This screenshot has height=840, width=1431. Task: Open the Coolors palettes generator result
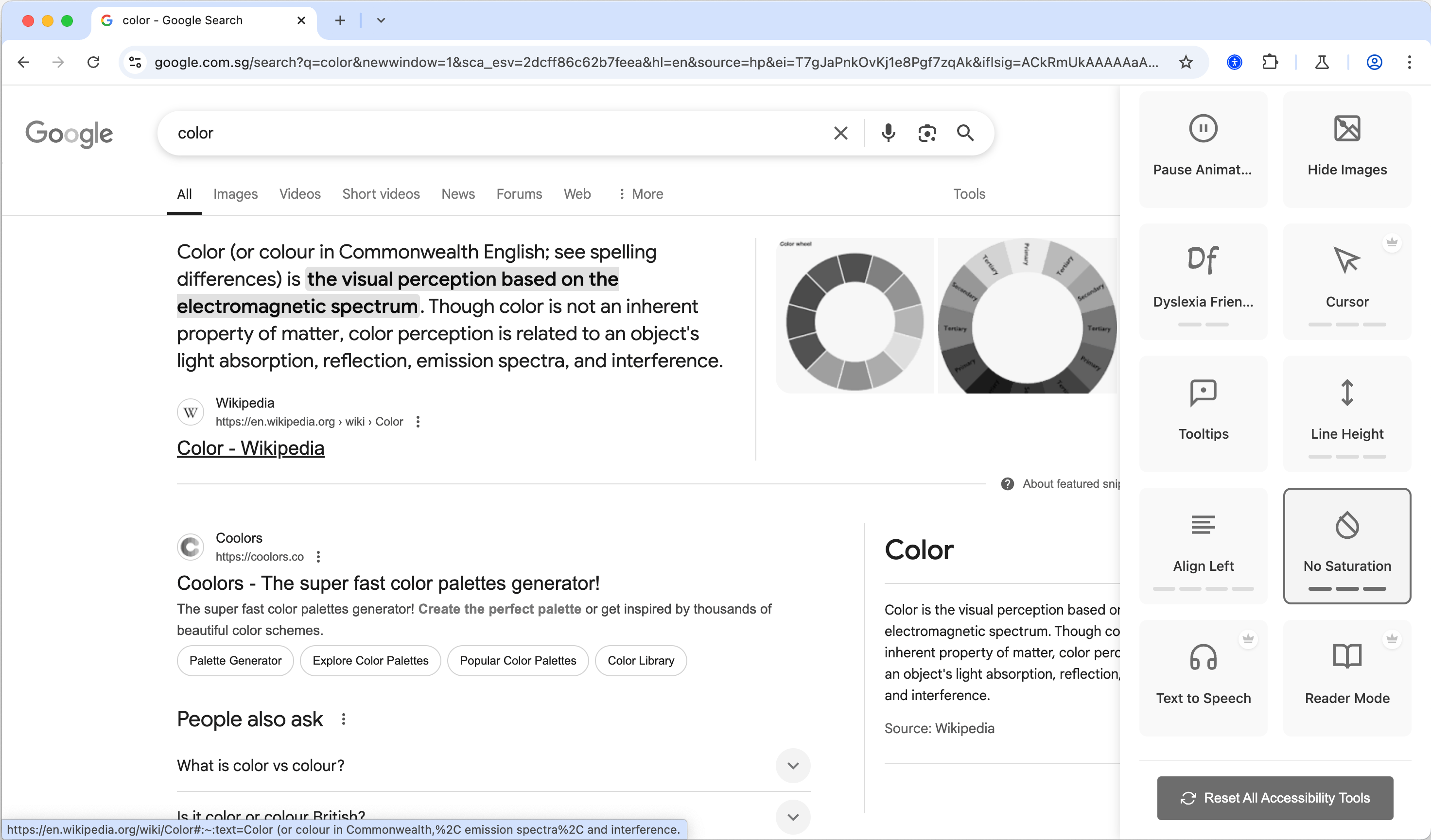pyautogui.click(x=388, y=583)
